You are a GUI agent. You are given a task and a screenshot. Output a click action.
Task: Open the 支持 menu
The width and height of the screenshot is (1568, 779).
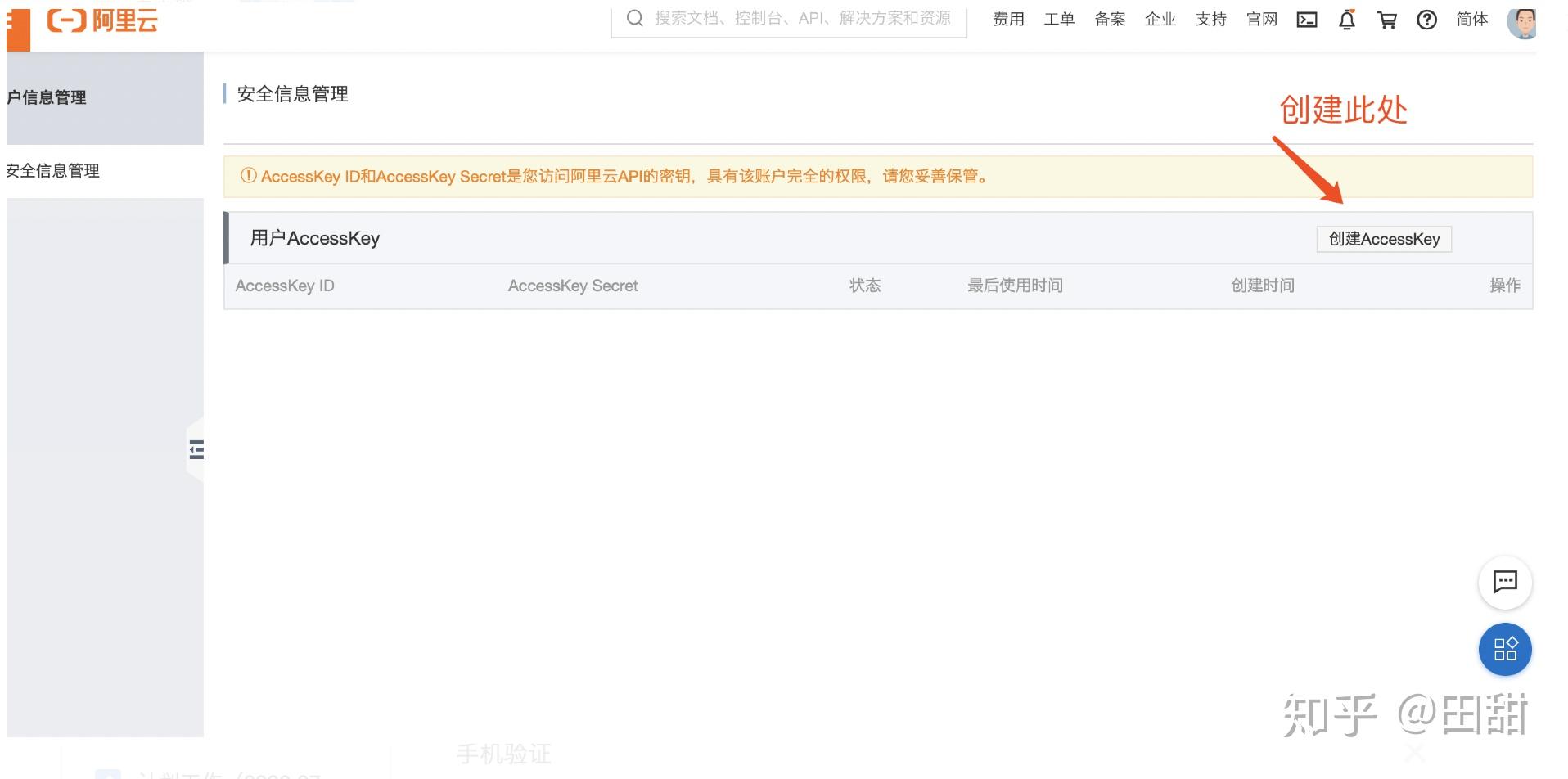1211,20
